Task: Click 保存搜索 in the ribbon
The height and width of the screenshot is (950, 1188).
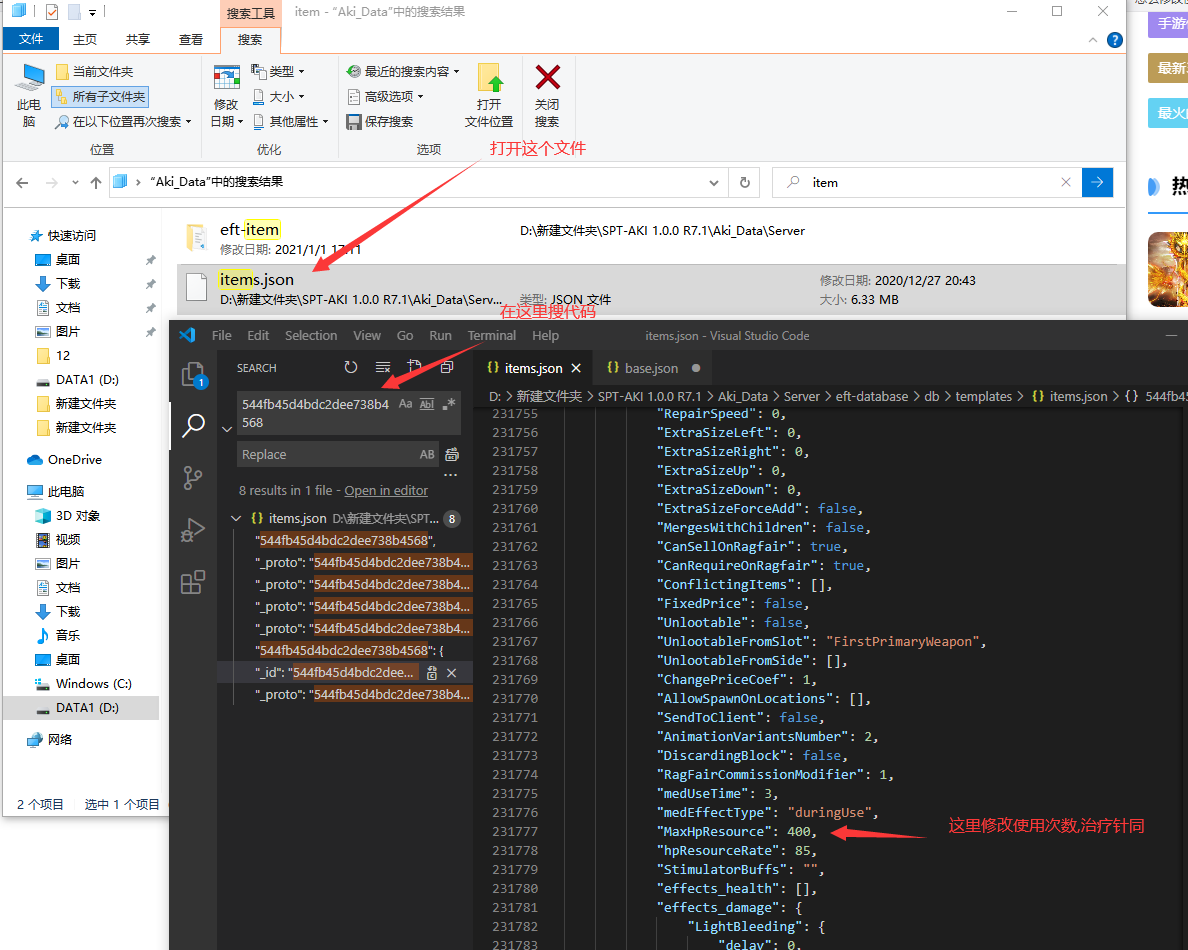Action: coord(380,122)
